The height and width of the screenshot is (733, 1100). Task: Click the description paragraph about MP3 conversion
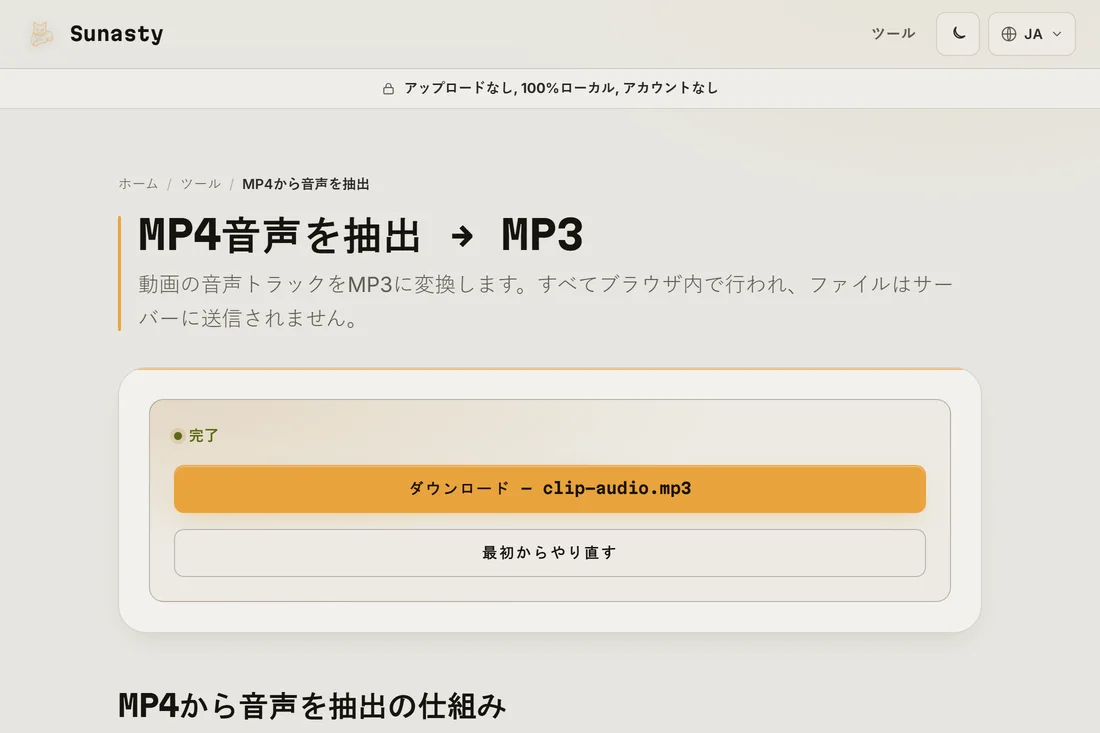tap(545, 301)
